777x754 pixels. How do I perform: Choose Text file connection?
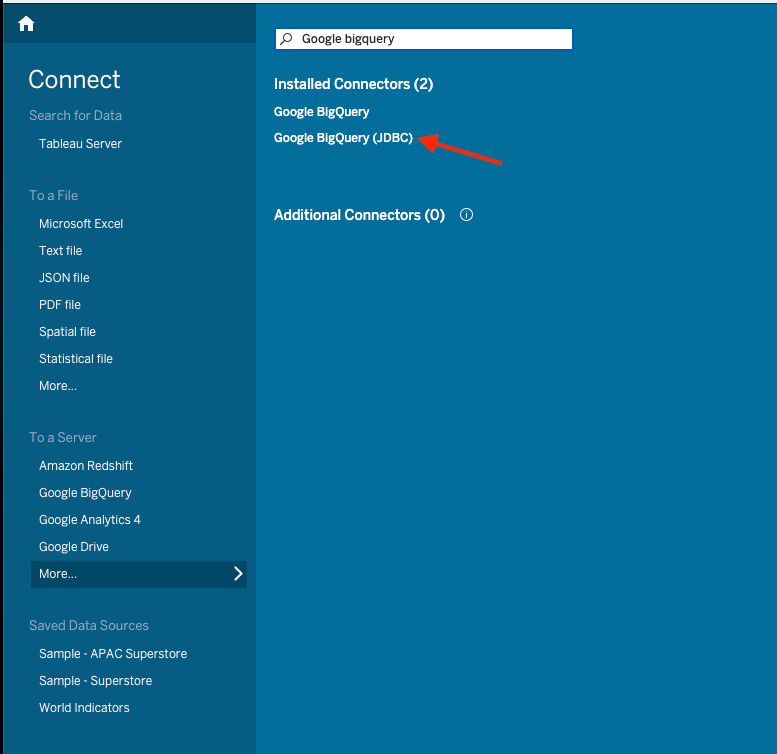click(x=60, y=251)
